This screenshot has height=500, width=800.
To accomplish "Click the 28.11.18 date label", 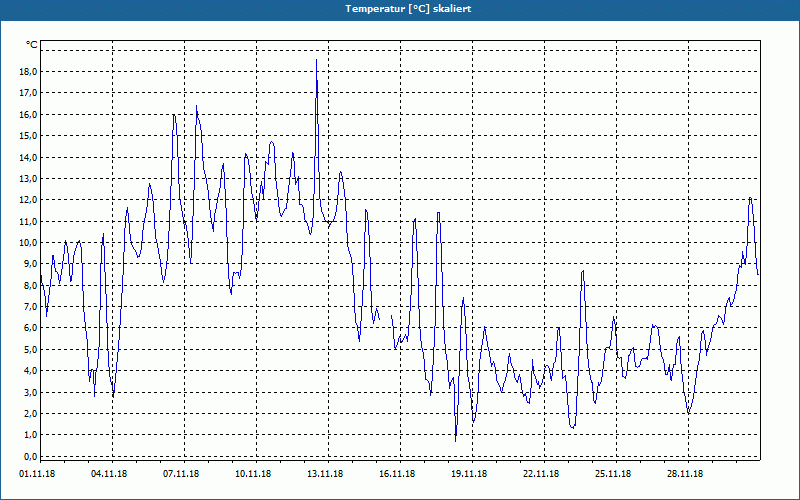I will tap(685, 474).
